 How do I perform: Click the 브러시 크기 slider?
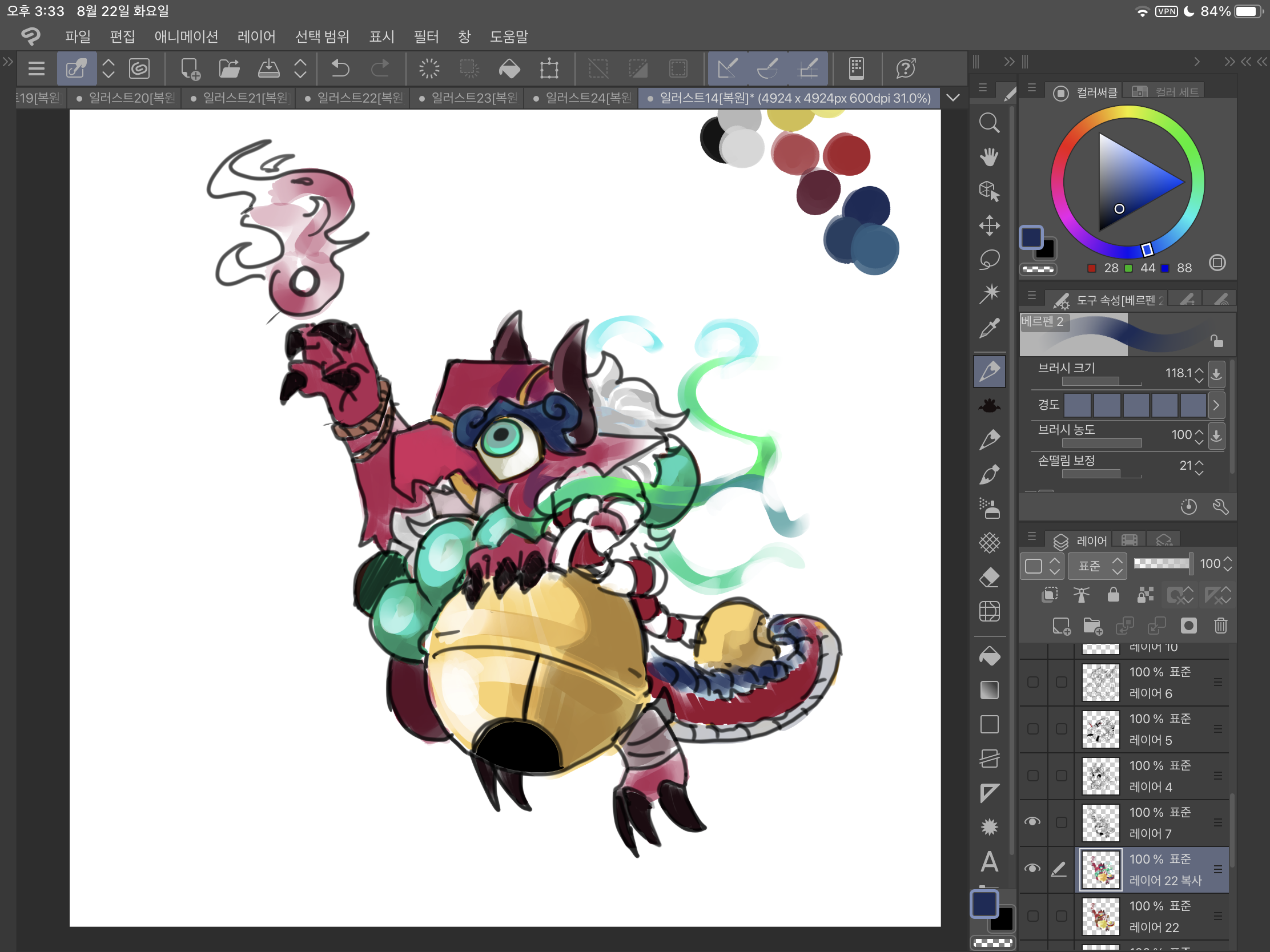[x=1101, y=381]
